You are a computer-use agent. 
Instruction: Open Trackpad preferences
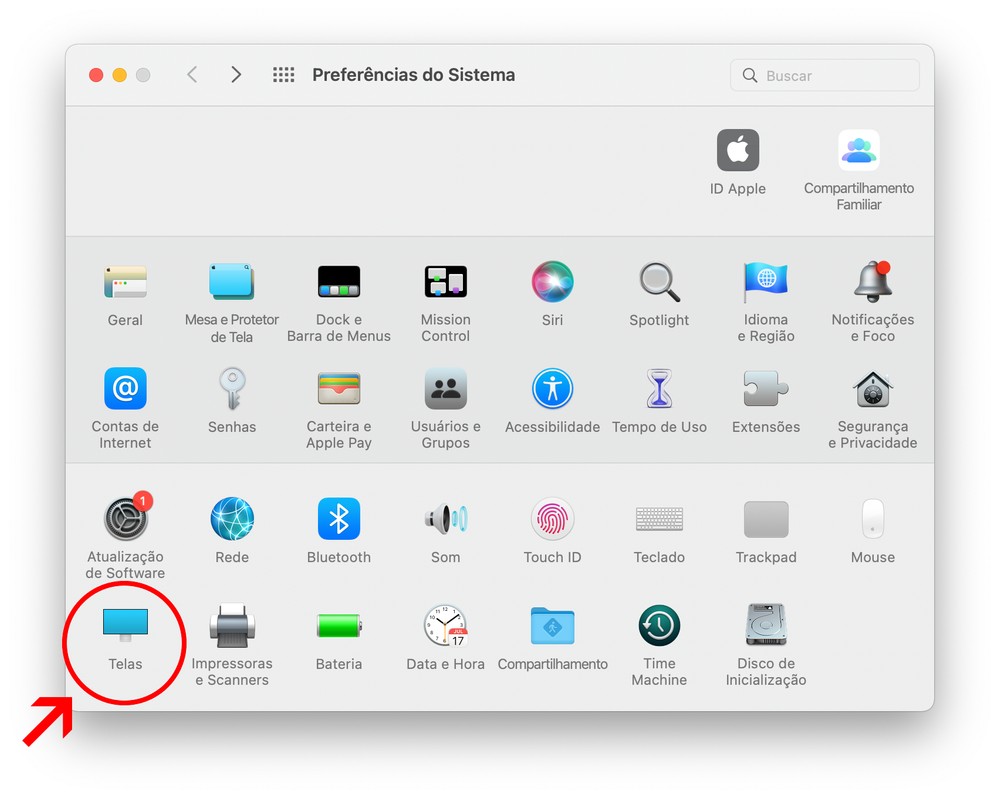766,519
